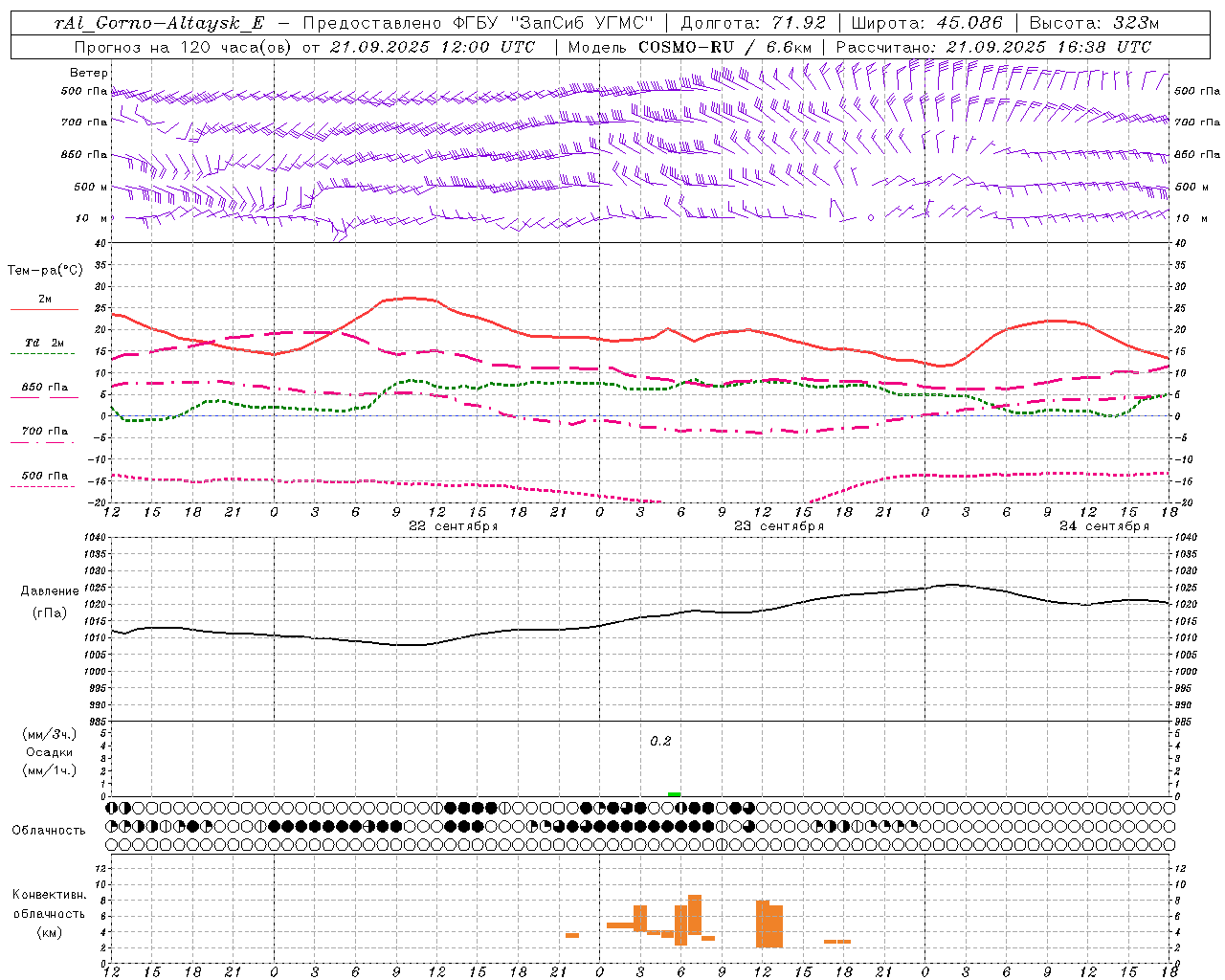Select the Долгота: 71.92 value
The image size is (1225, 980).
coord(752,23)
